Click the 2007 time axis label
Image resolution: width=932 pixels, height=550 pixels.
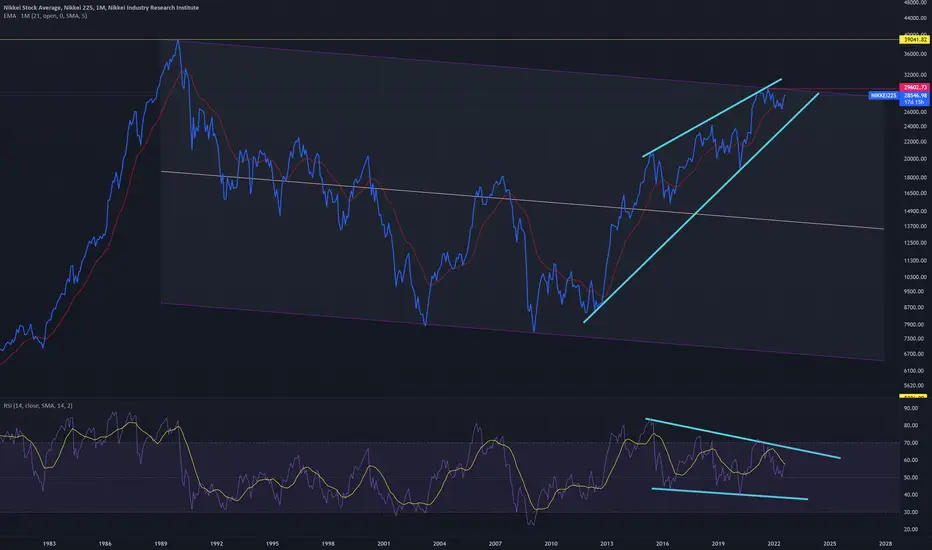(495, 543)
